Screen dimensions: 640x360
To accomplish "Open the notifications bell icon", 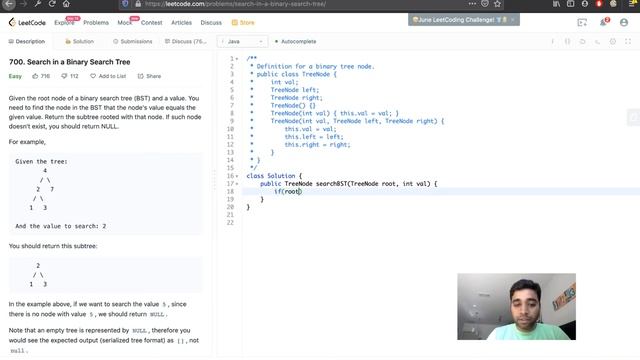I will point(603,22).
